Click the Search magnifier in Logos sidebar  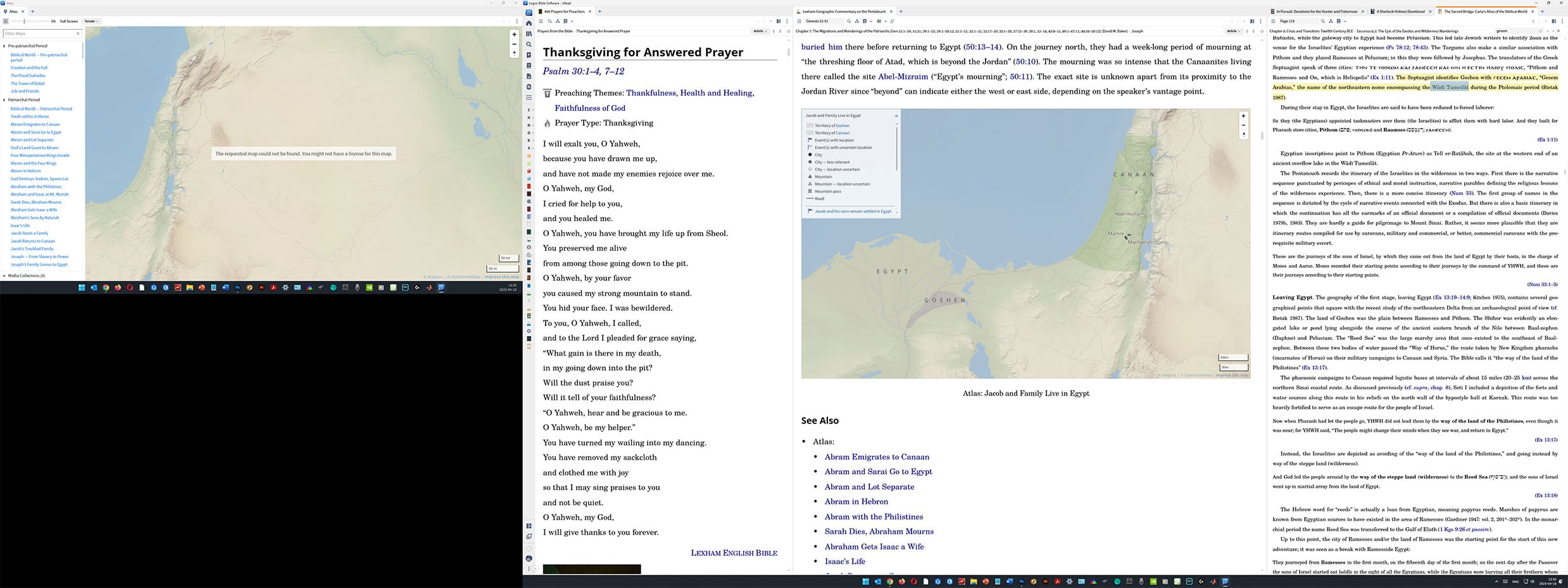point(529,45)
